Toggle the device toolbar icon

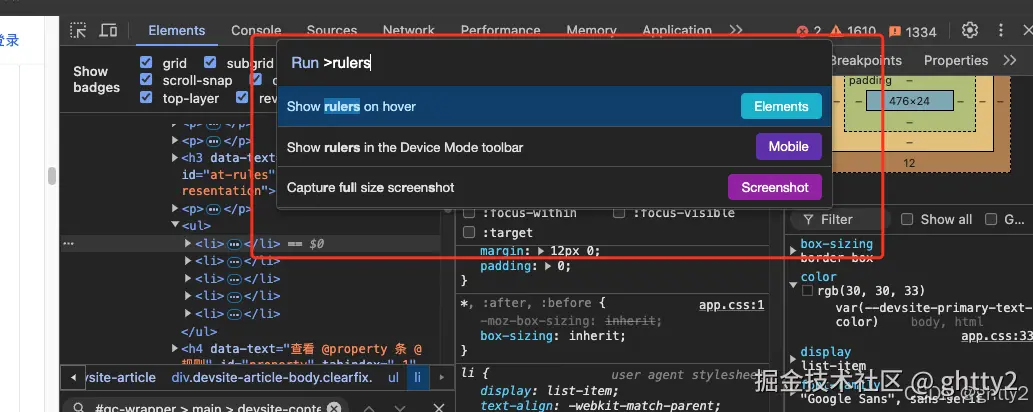(108, 30)
